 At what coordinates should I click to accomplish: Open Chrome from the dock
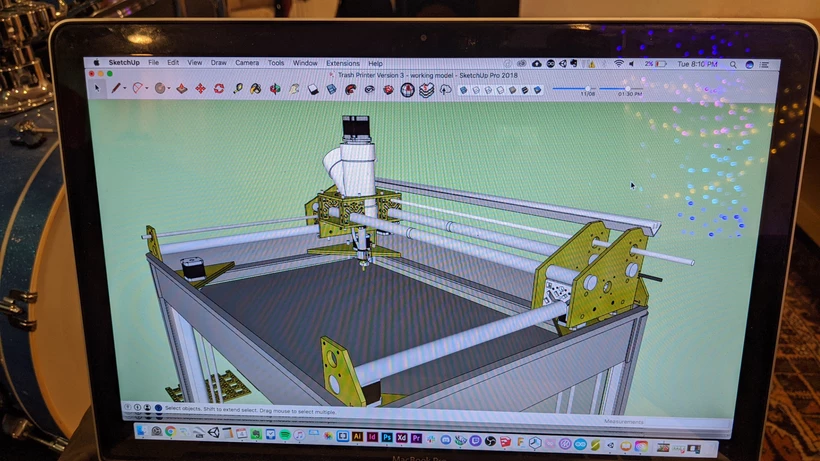coord(170,432)
